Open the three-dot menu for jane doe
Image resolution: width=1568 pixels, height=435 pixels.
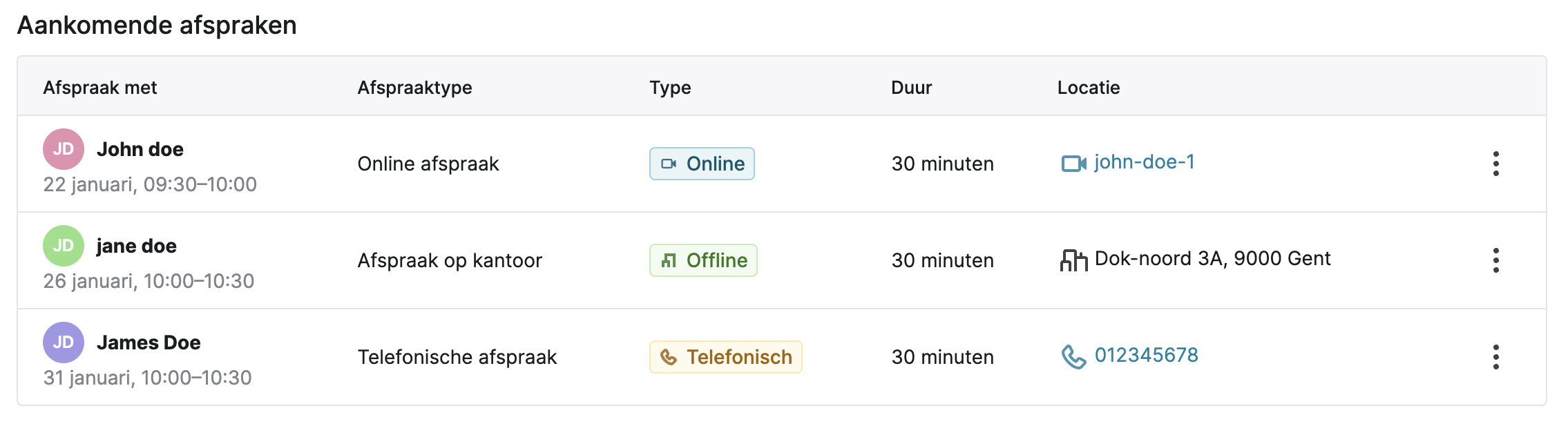1495,260
